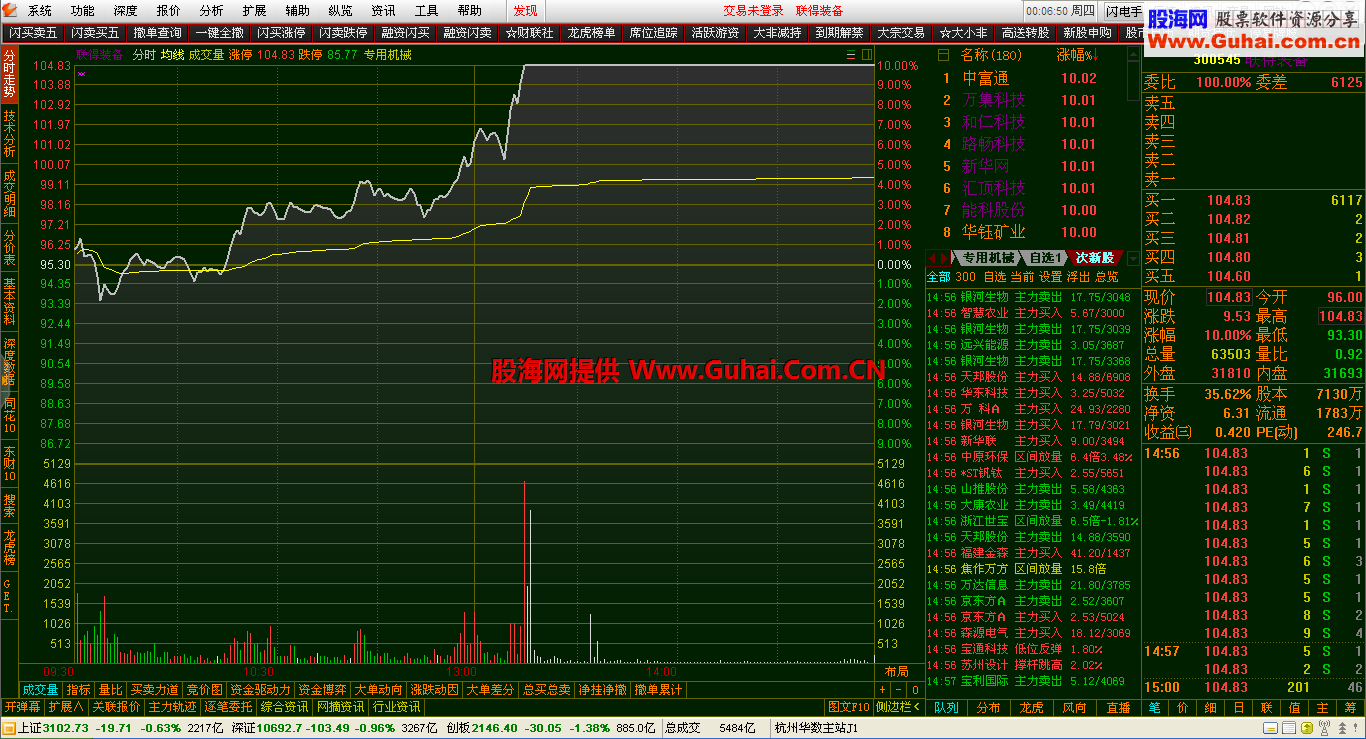Click the 交易未登录 login link
The image size is (1366, 739).
pyautogui.click(x=753, y=11)
